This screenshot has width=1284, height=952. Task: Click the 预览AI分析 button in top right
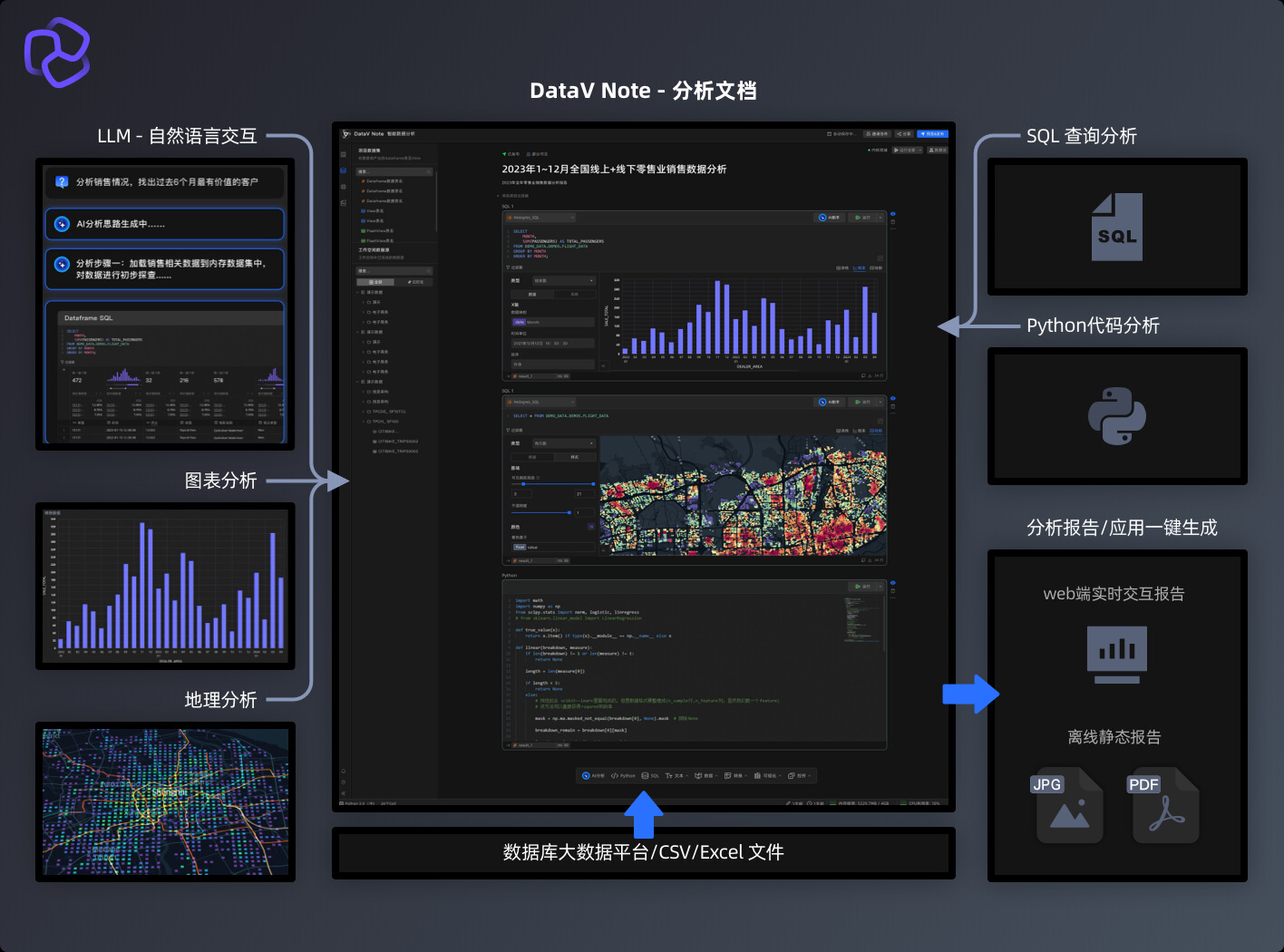pyautogui.click(x=934, y=133)
